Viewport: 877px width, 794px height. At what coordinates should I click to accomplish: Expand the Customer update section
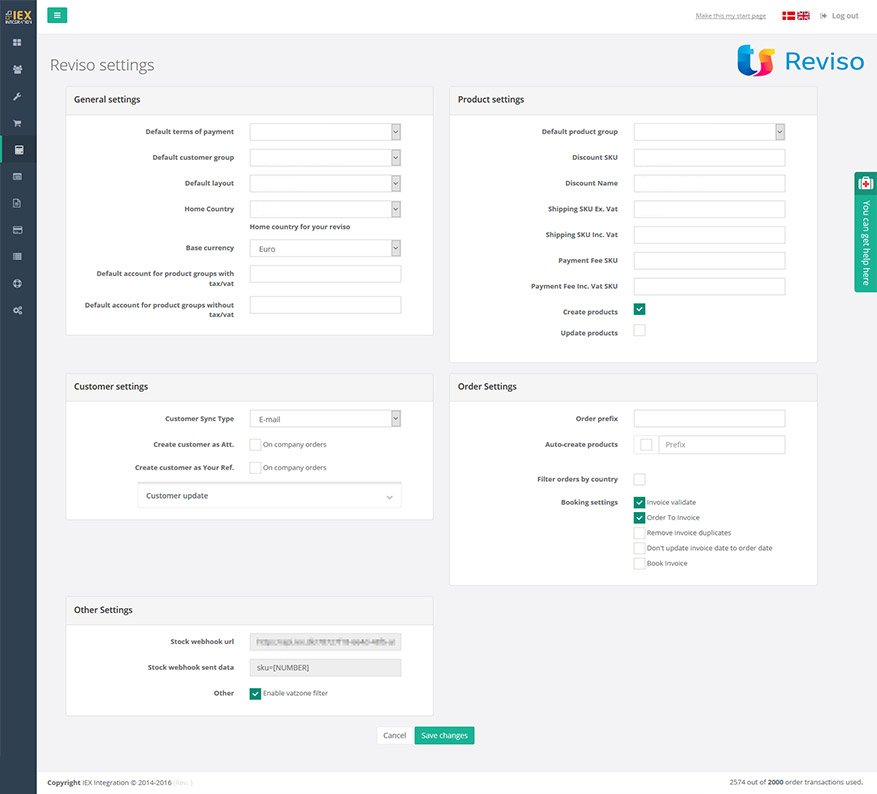tap(269, 496)
